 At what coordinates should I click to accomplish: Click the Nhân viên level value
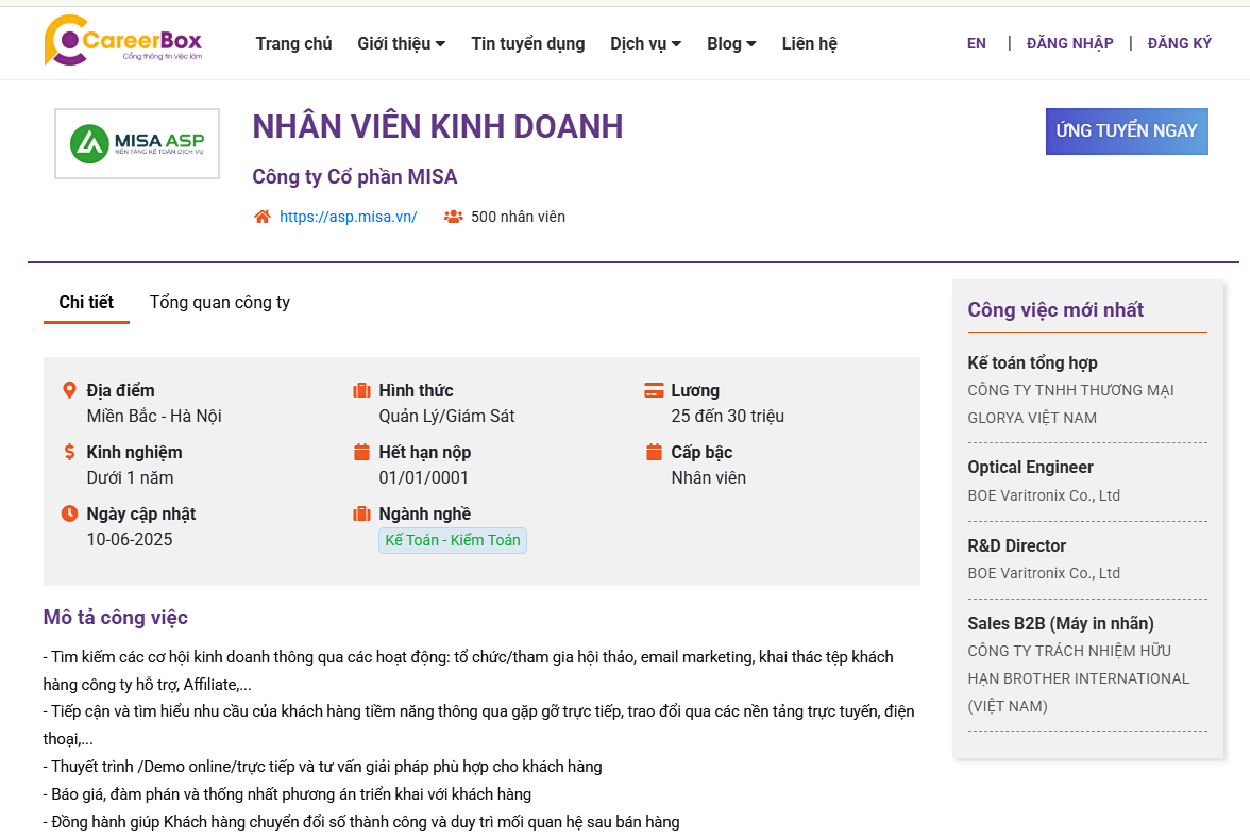(x=709, y=478)
